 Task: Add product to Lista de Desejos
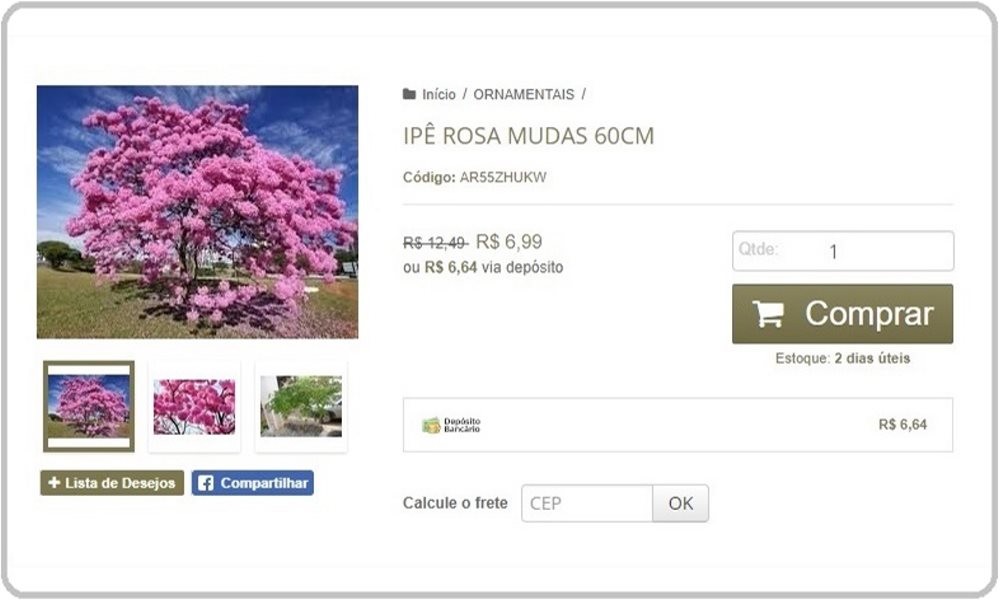[112, 483]
